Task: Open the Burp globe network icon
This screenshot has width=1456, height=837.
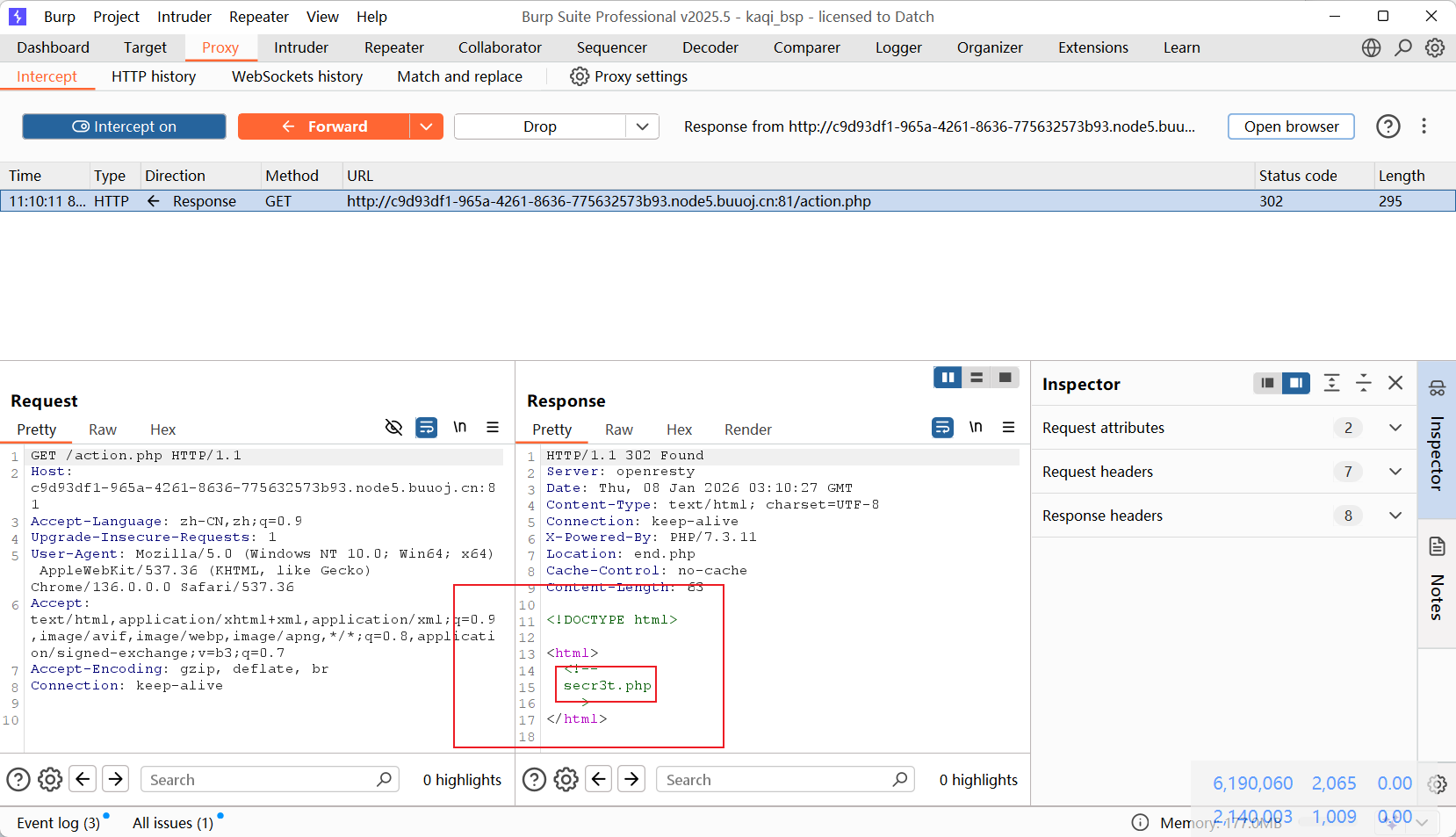Action: [x=1371, y=47]
